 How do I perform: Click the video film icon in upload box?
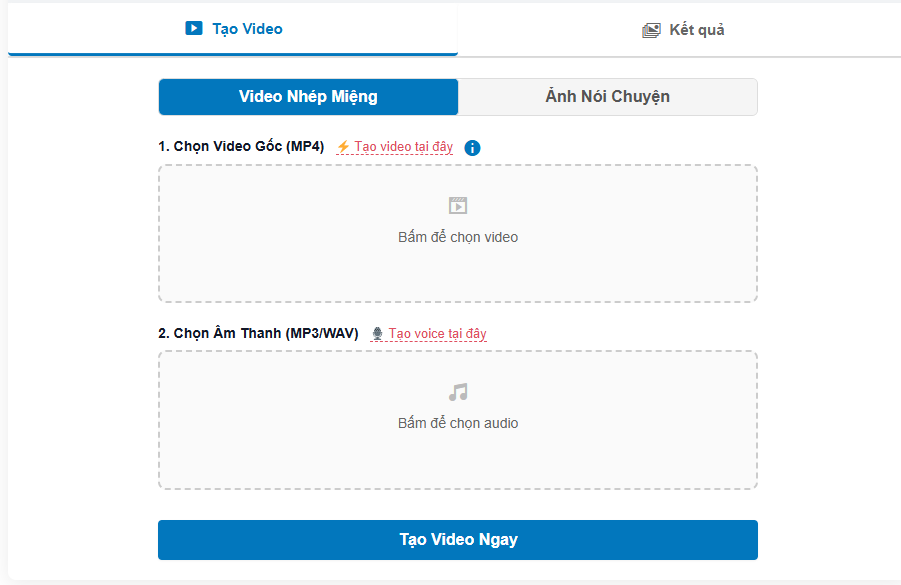coord(458,206)
